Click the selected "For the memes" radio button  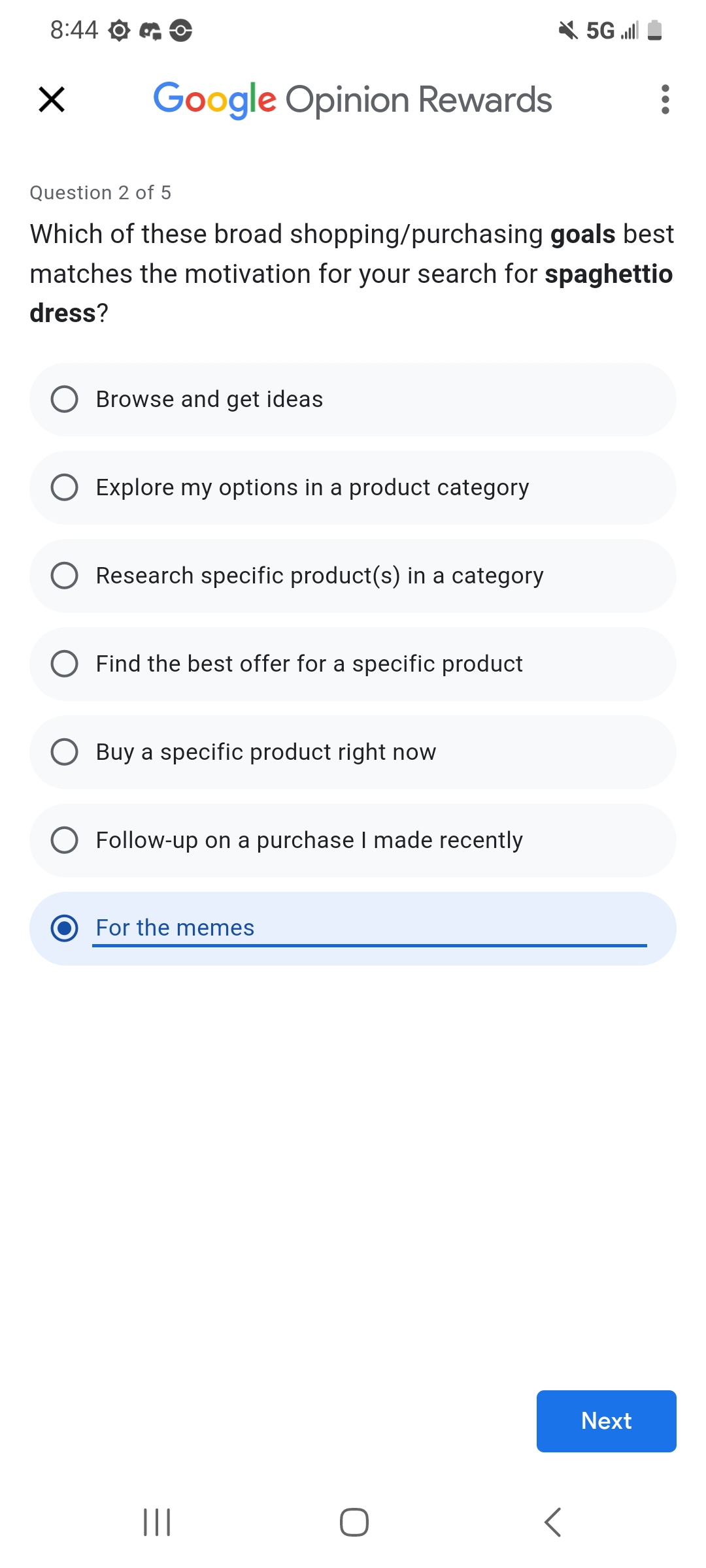[x=65, y=928]
